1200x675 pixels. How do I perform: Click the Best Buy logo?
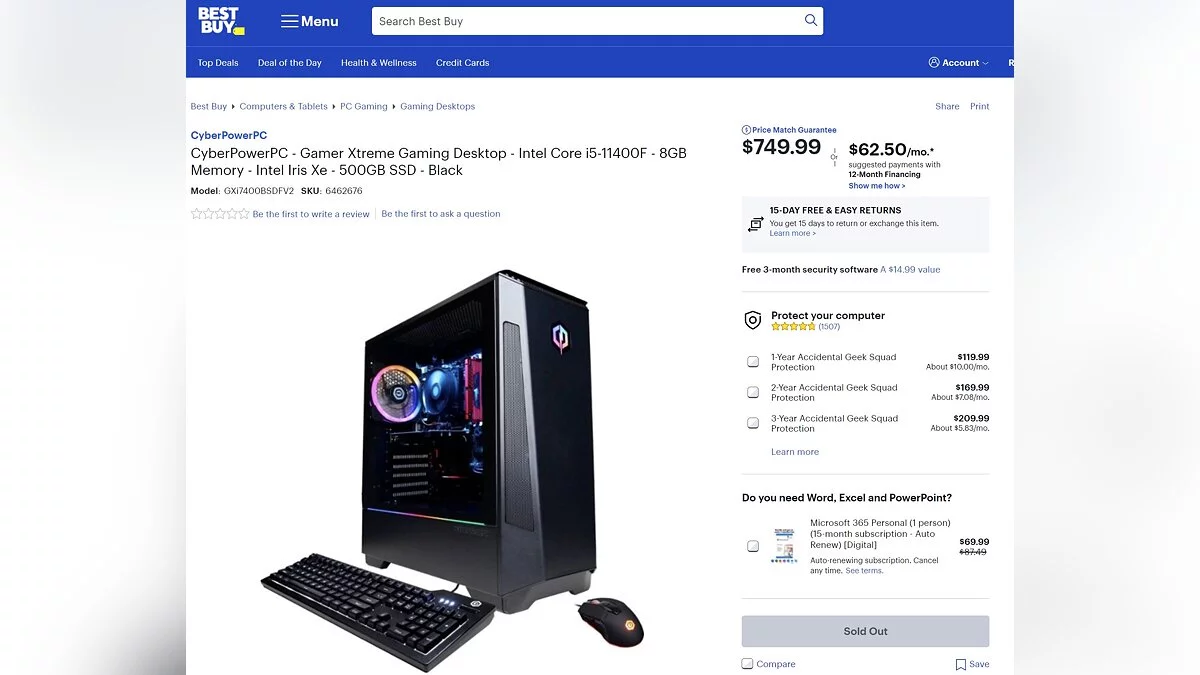point(220,21)
